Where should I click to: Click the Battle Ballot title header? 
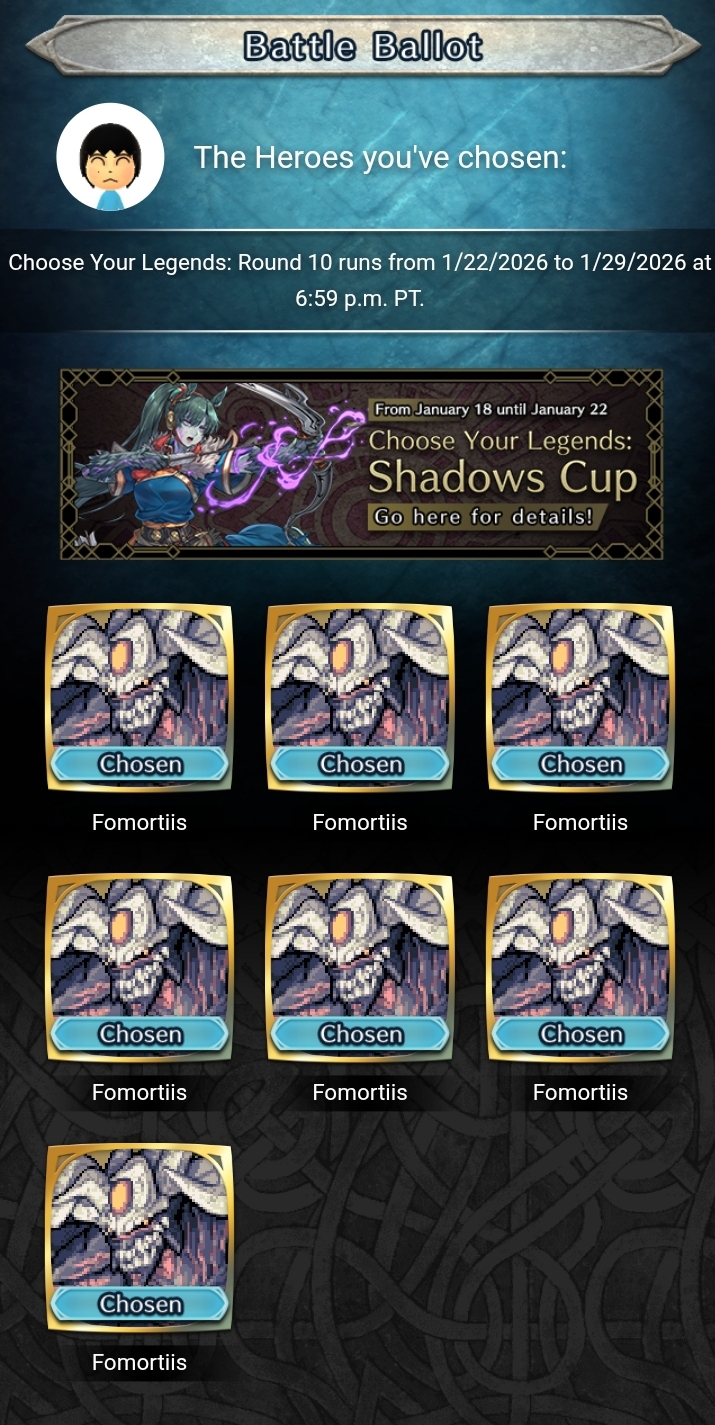pyautogui.click(x=362, y=46)
